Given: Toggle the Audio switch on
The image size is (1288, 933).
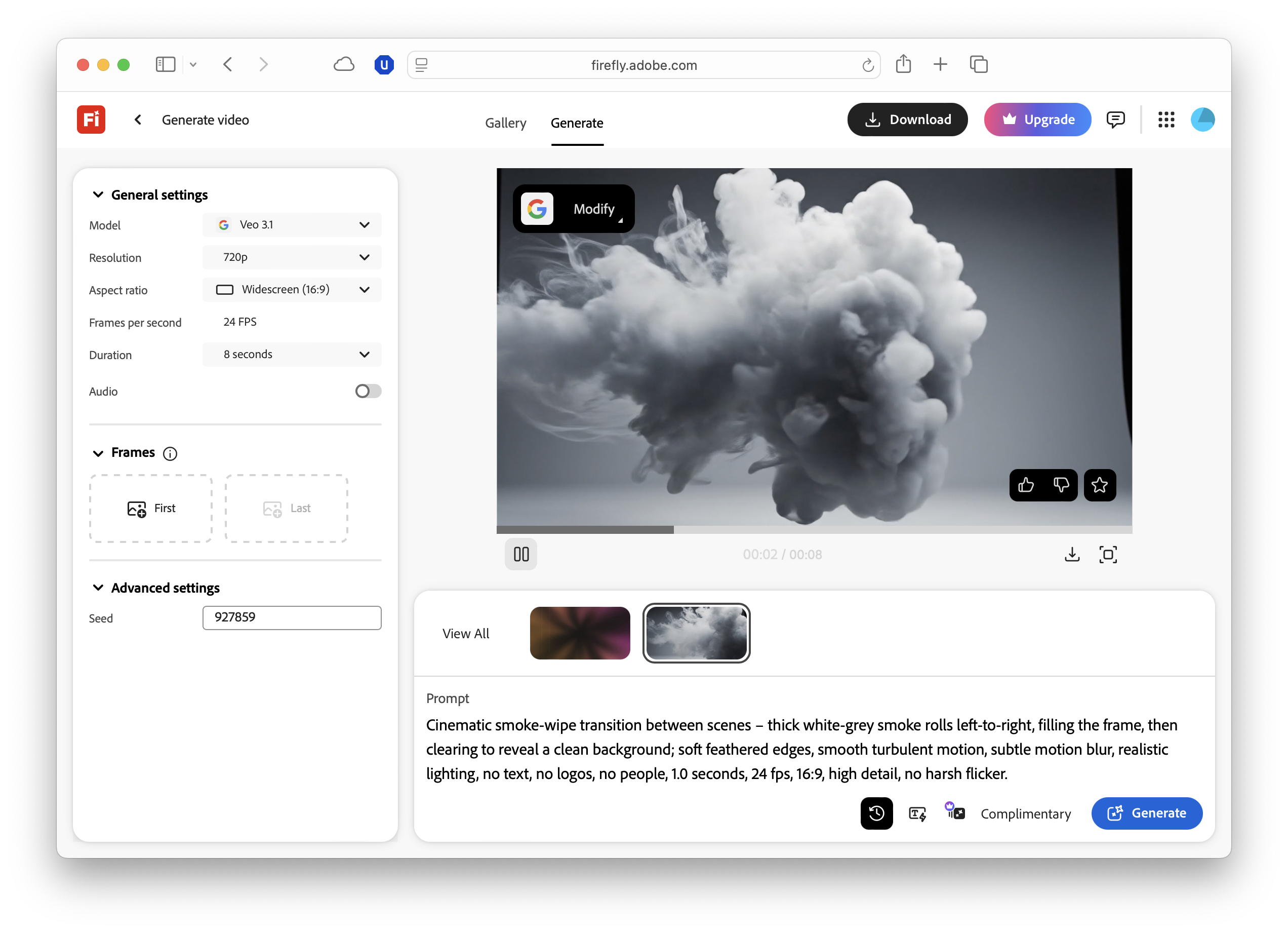Looking at the screenshot, I should tap(368, 391).
